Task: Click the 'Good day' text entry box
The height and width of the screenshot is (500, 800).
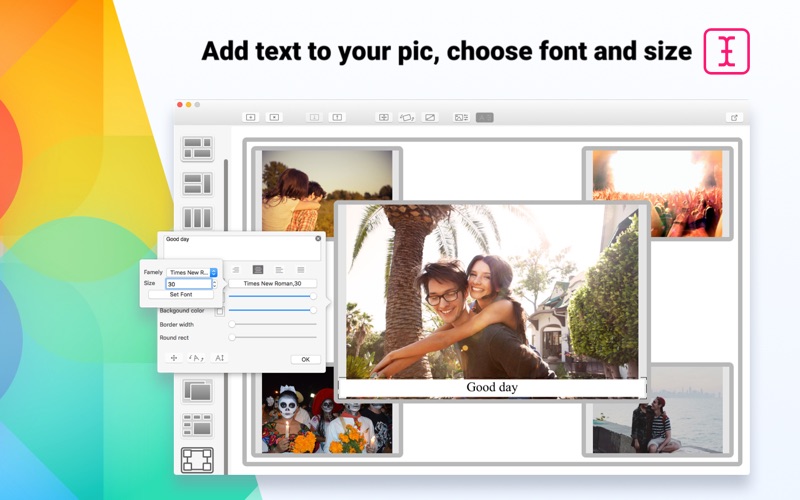Action: (x=242, y=247)
